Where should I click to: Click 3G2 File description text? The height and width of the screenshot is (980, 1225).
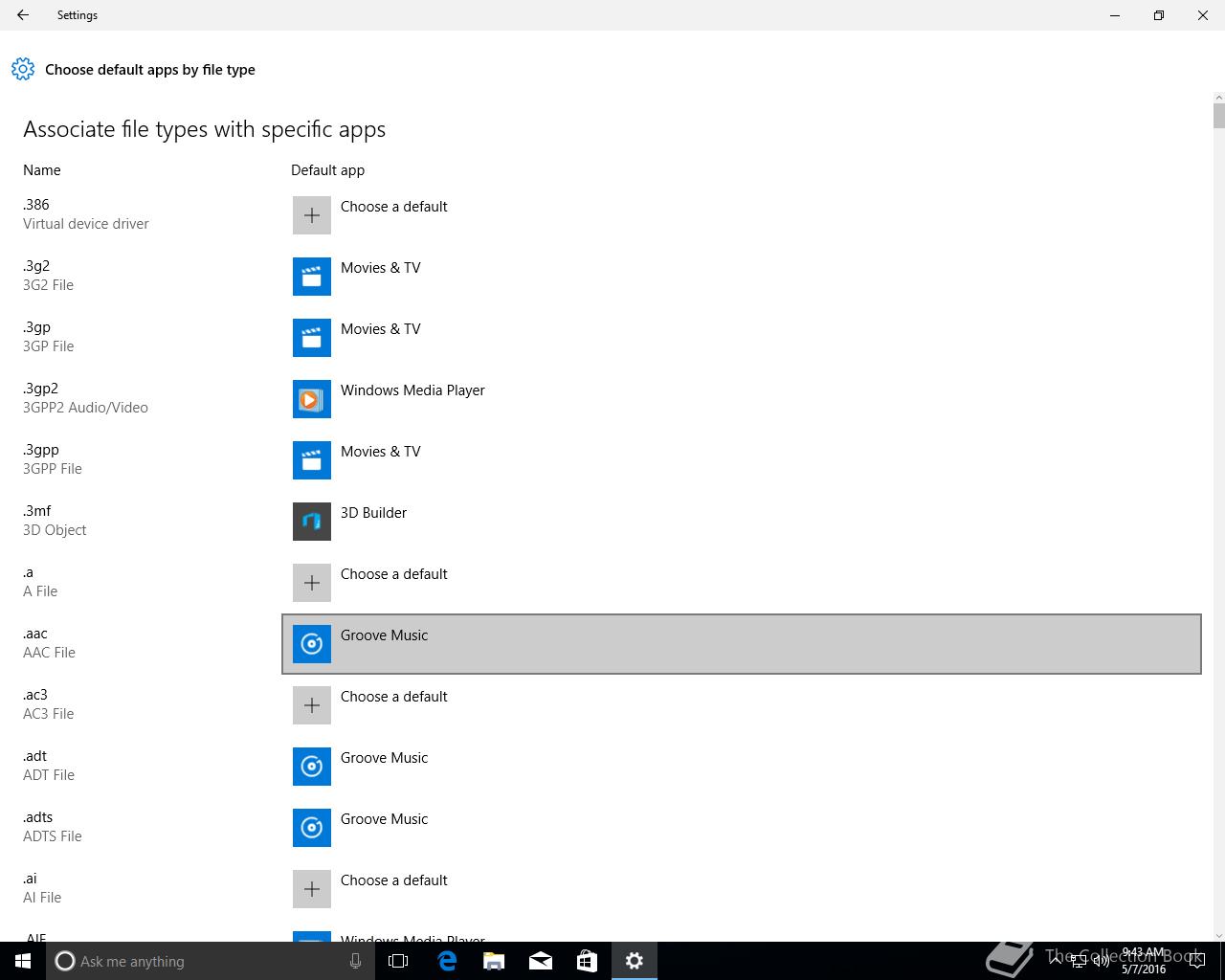tap(48, 285)
